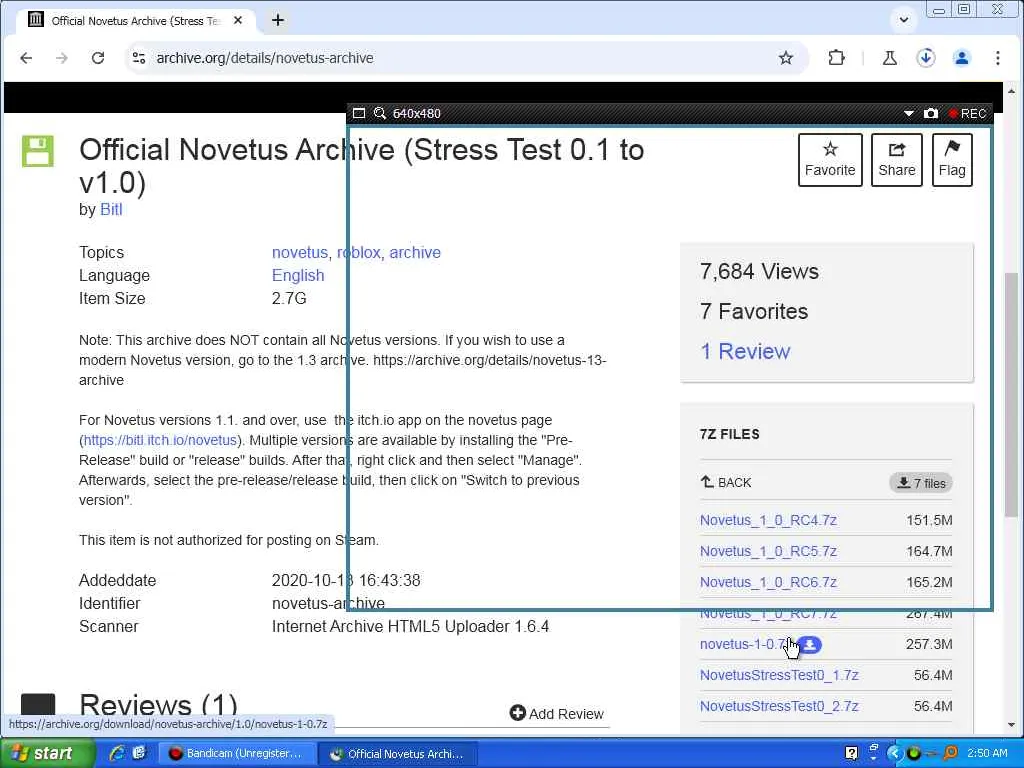Click the 7,684 Views text
This screenshot has width=1024, height=768.
coord(759,272)
